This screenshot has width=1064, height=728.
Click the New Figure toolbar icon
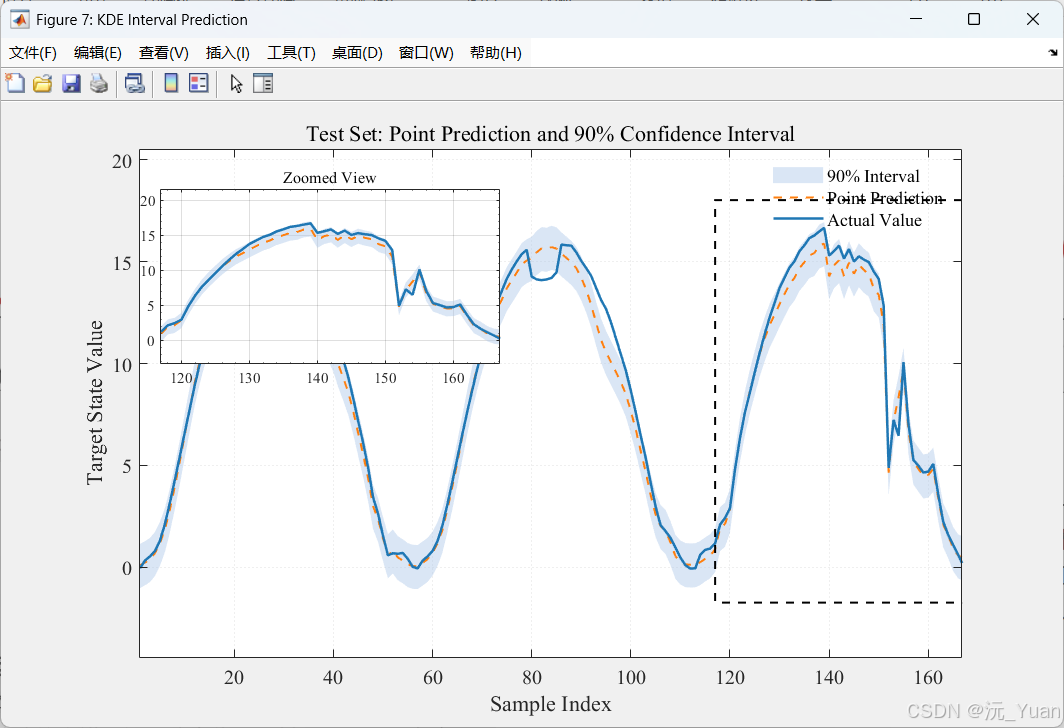15,83
